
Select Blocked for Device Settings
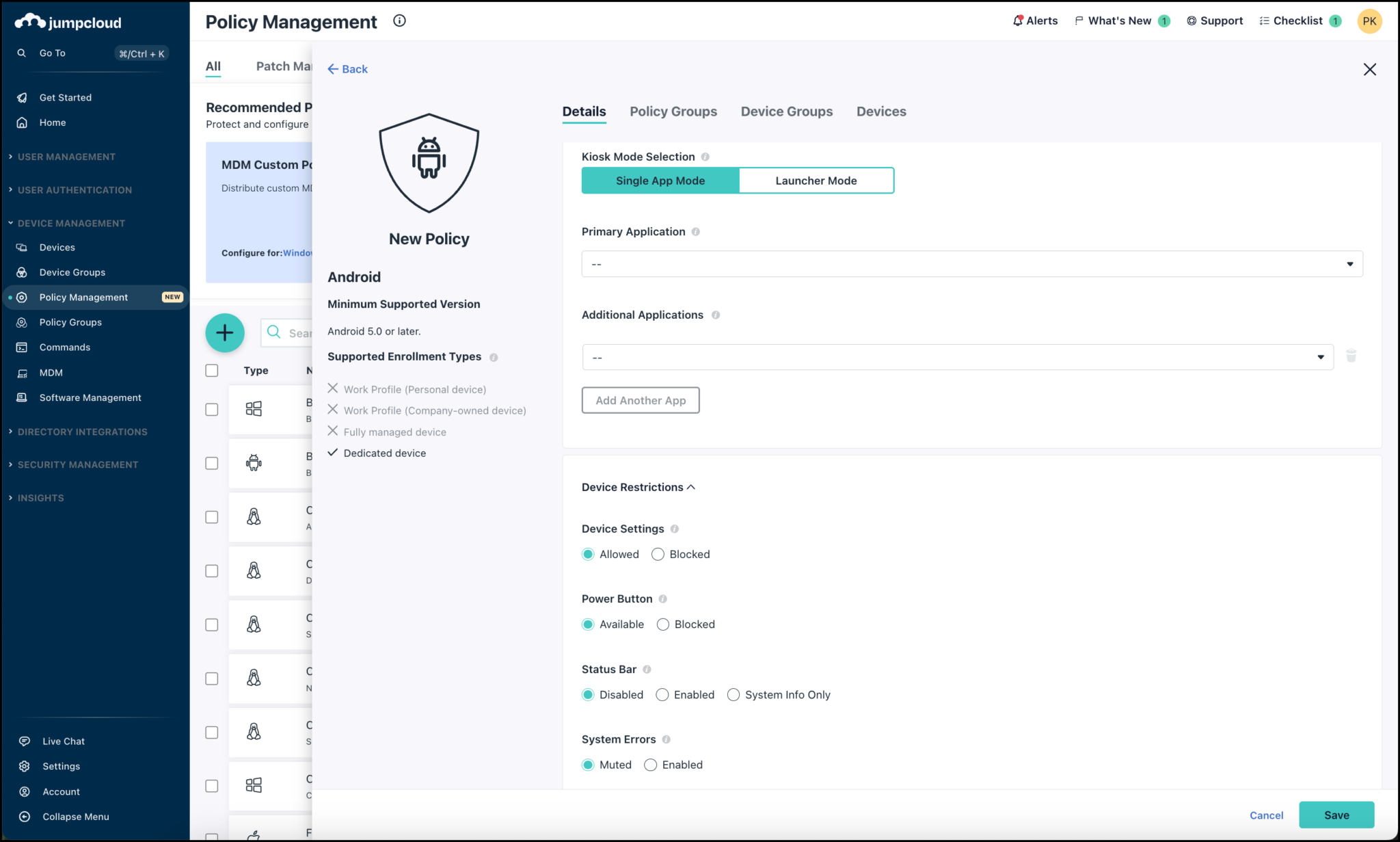pos(658,554)
